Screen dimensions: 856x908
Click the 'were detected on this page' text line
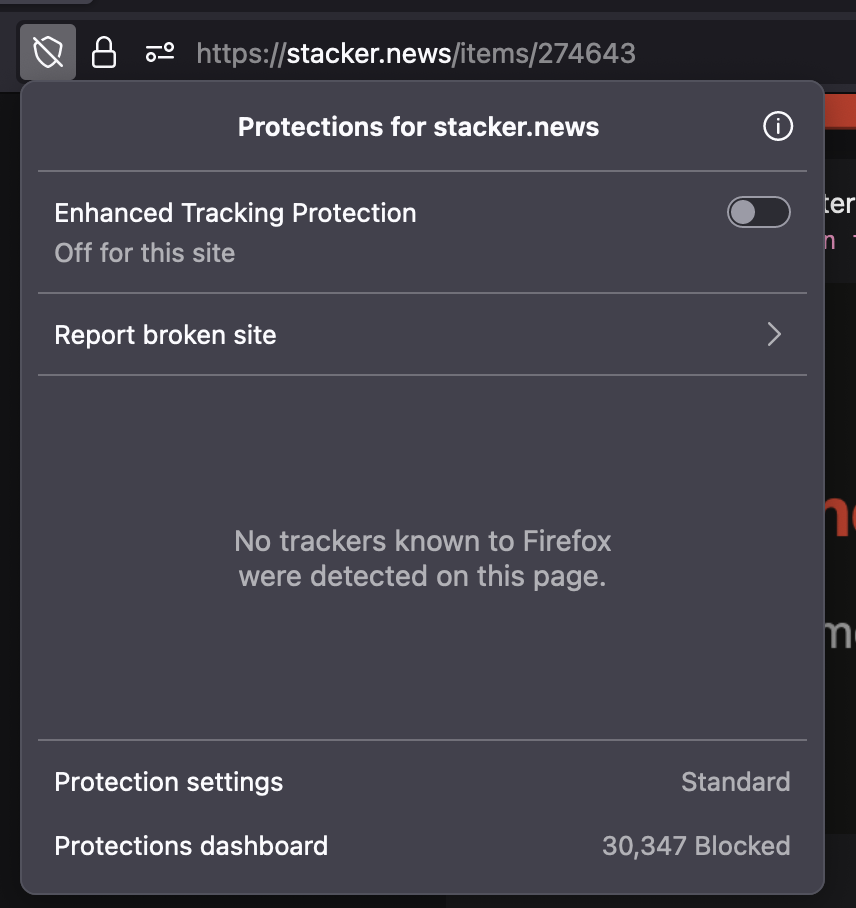point(422,576)
